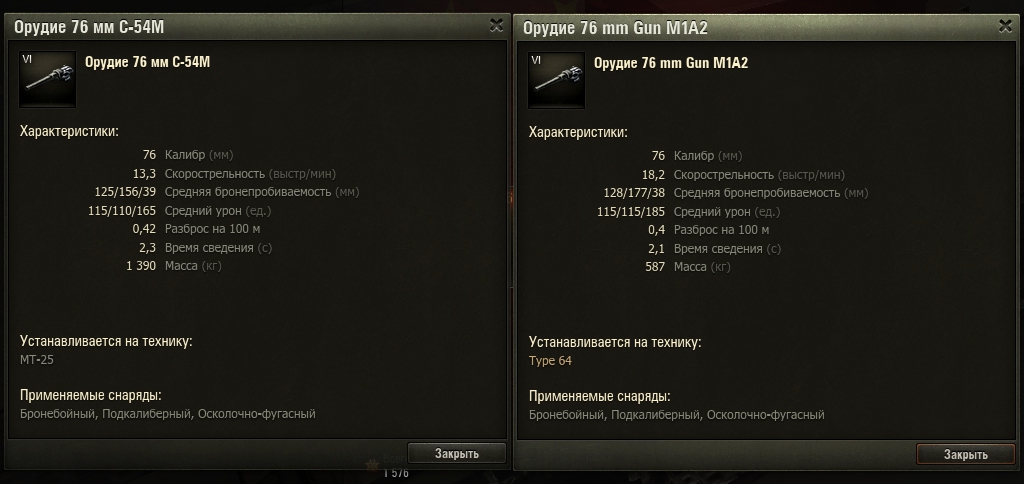Viewport: 1024px width, 484px height.
Task: Click the Gun M1A2 window title bar
Action: pos(767,27)
